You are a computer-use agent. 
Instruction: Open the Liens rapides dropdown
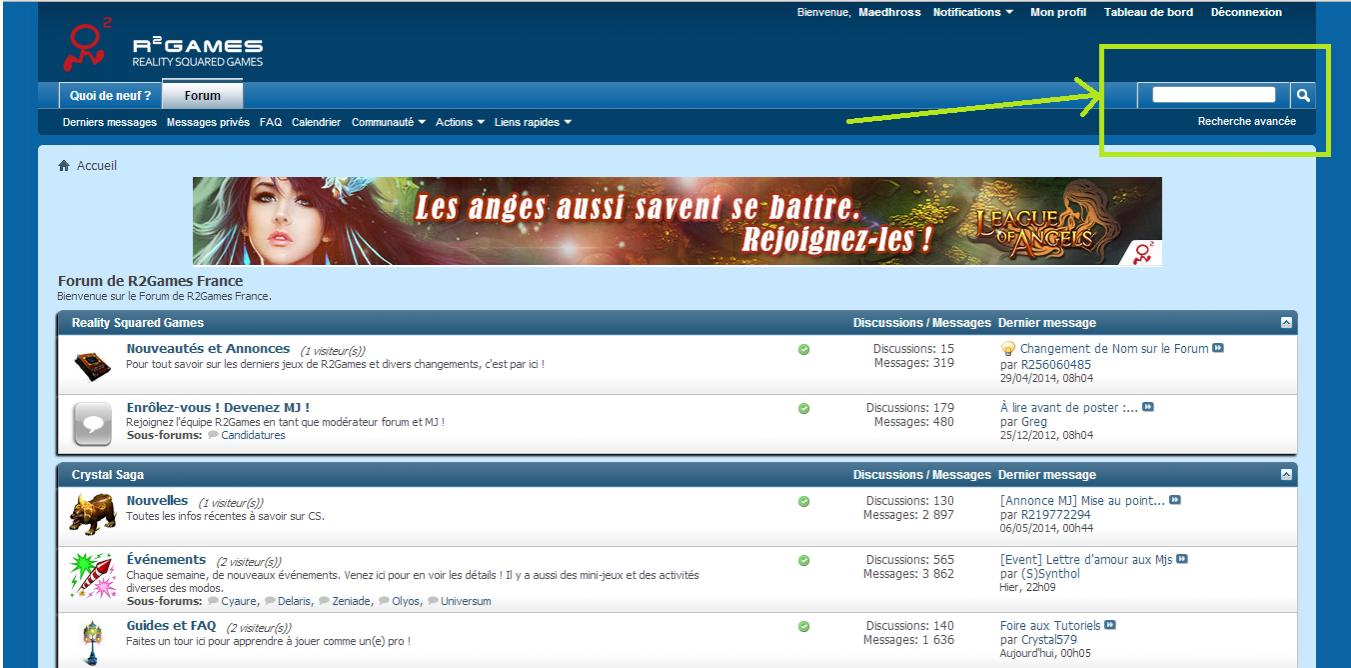[533, 122]
